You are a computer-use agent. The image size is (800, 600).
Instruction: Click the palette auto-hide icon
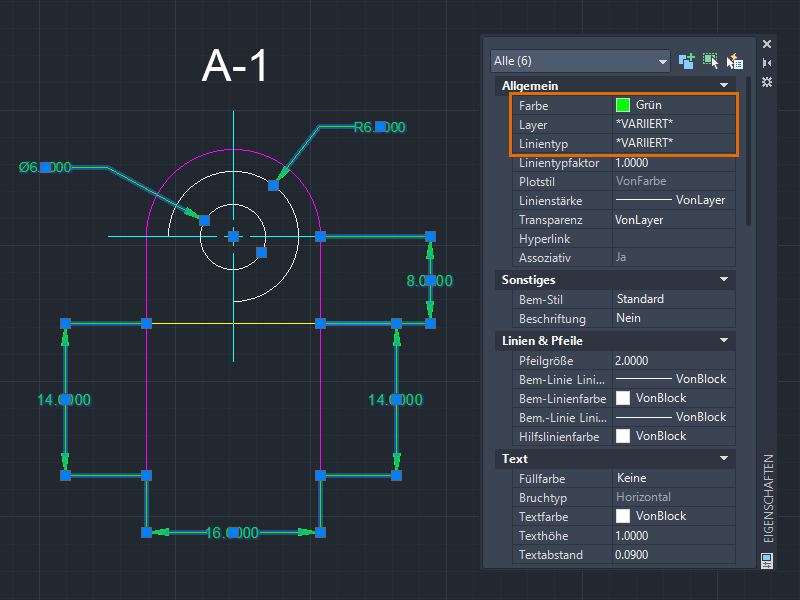point(767,62)
